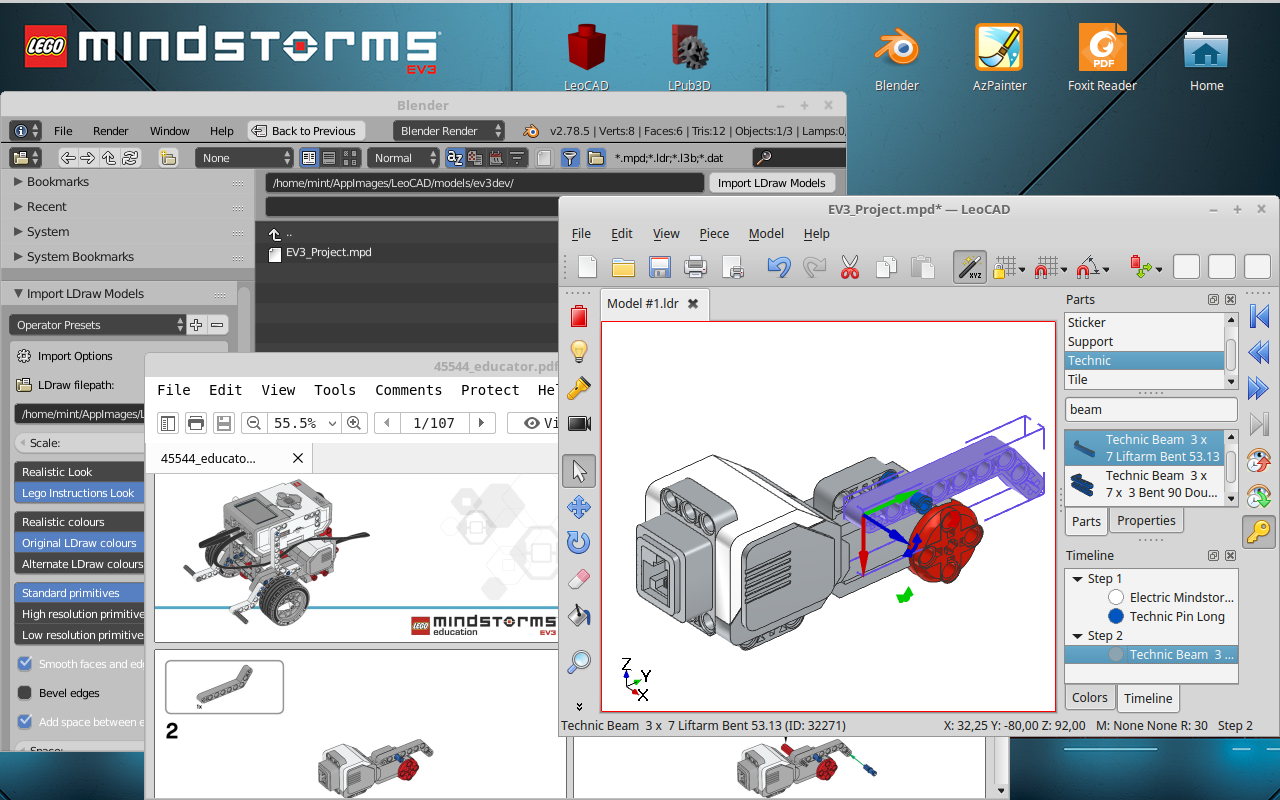
Task: Collapse Step 1 in the Timeline
Action: pos(1078,579)
